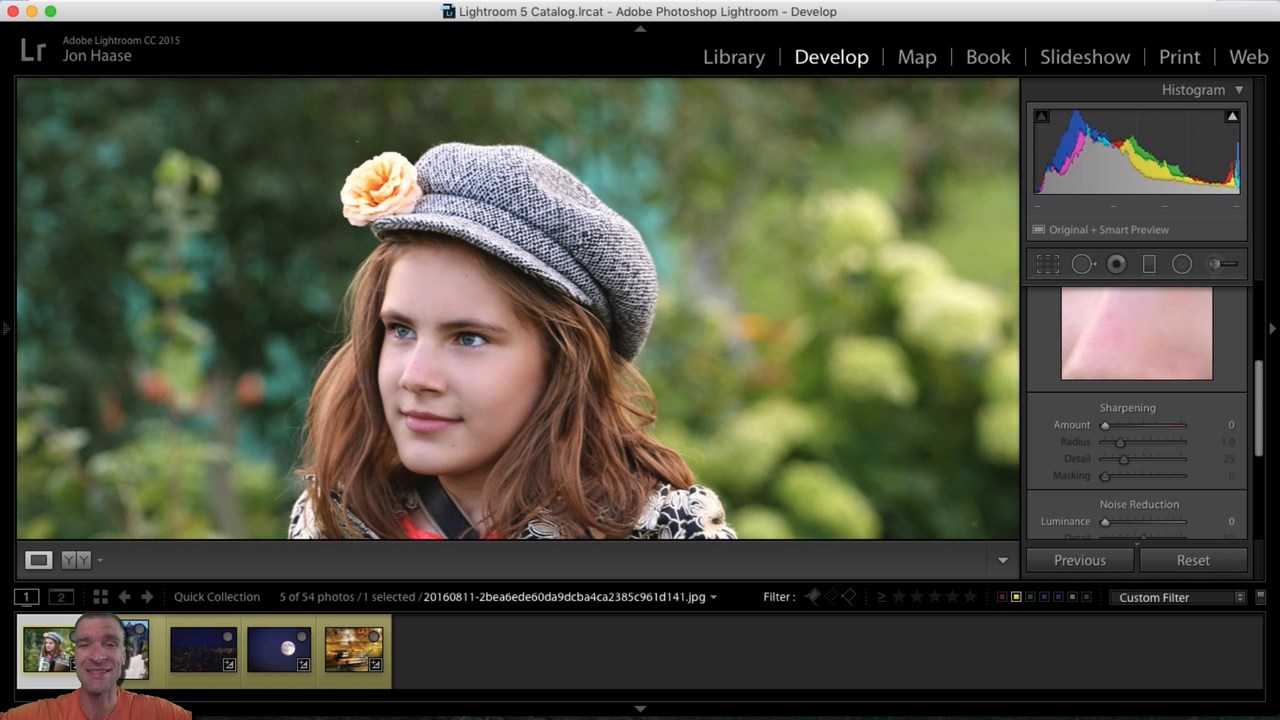Go forward with the right arrow

pyautogui.click(x=147, y=597)
